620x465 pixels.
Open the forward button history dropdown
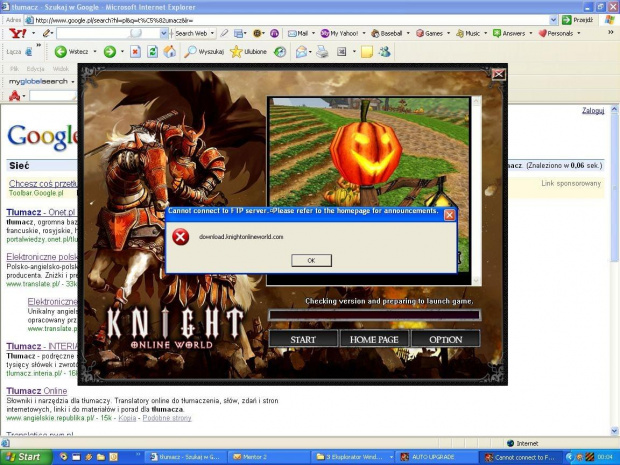122,52
